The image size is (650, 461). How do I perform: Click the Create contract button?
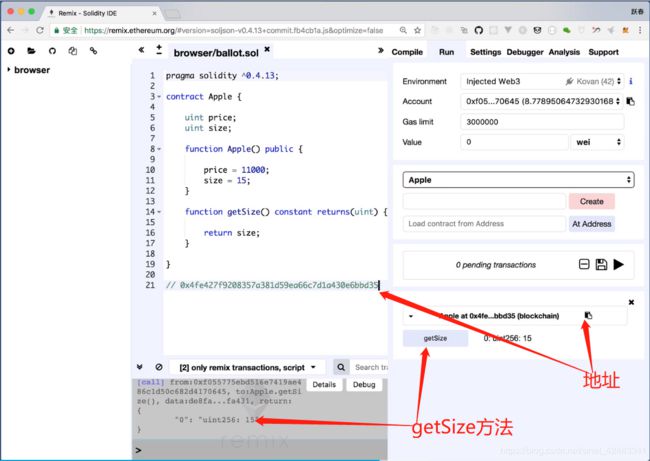(x=592, y=201)
